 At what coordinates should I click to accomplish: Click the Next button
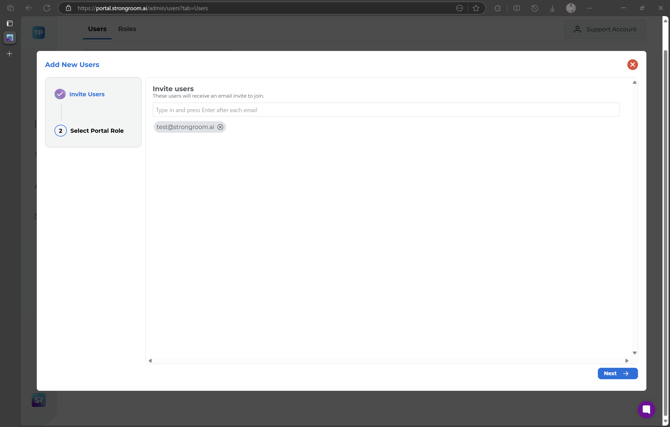tap(617, 373)
